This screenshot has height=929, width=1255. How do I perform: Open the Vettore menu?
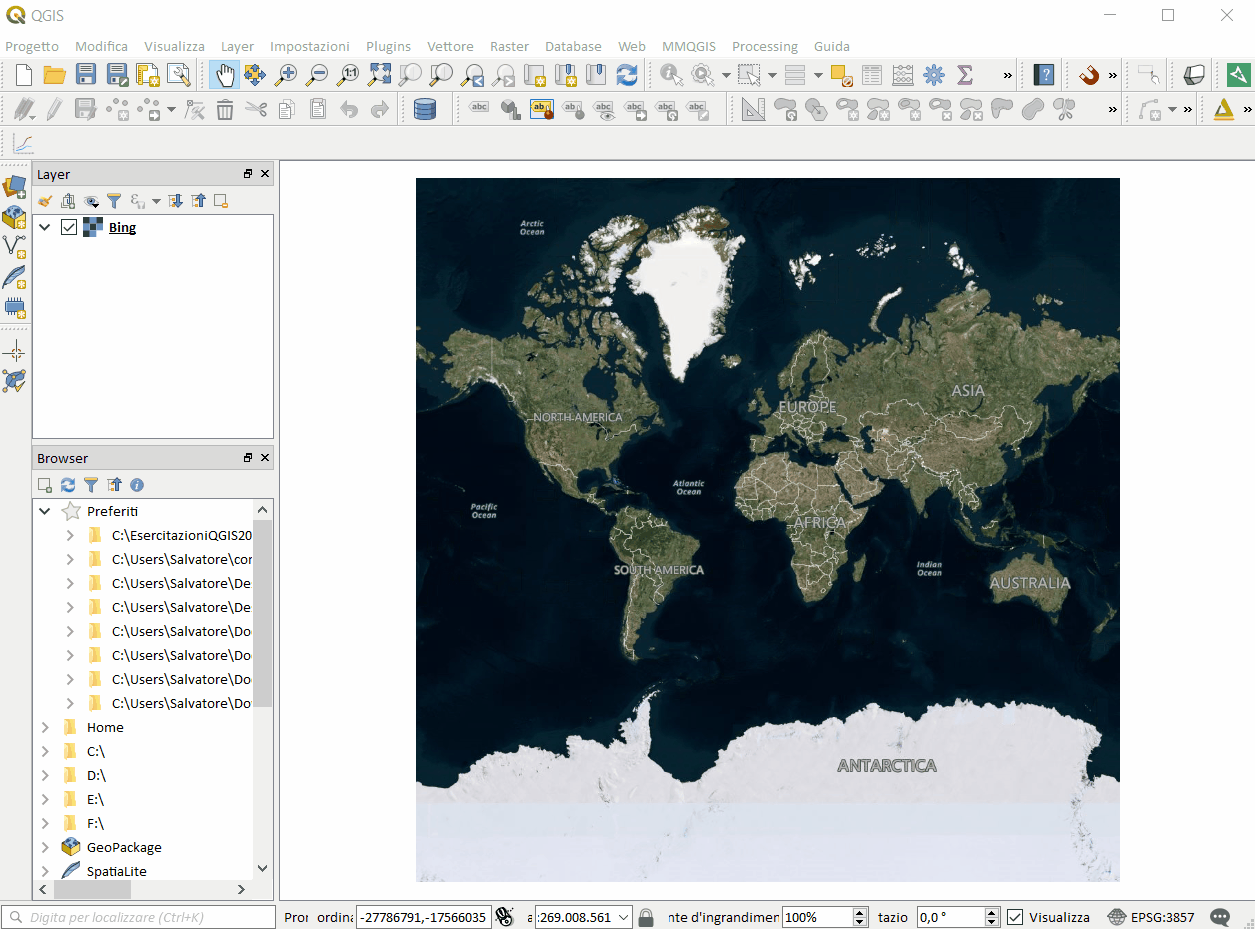tap(450, 46)
